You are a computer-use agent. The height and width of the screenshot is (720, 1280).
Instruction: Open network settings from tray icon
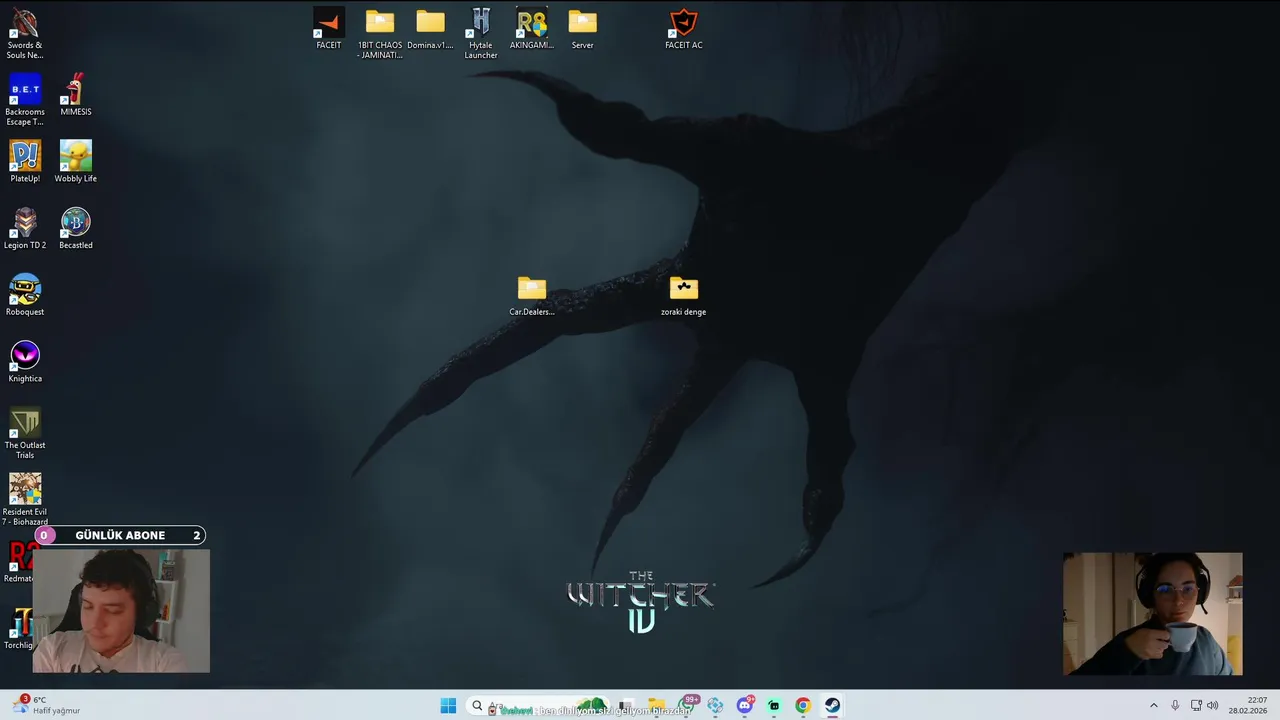[x=1196, y=706]
